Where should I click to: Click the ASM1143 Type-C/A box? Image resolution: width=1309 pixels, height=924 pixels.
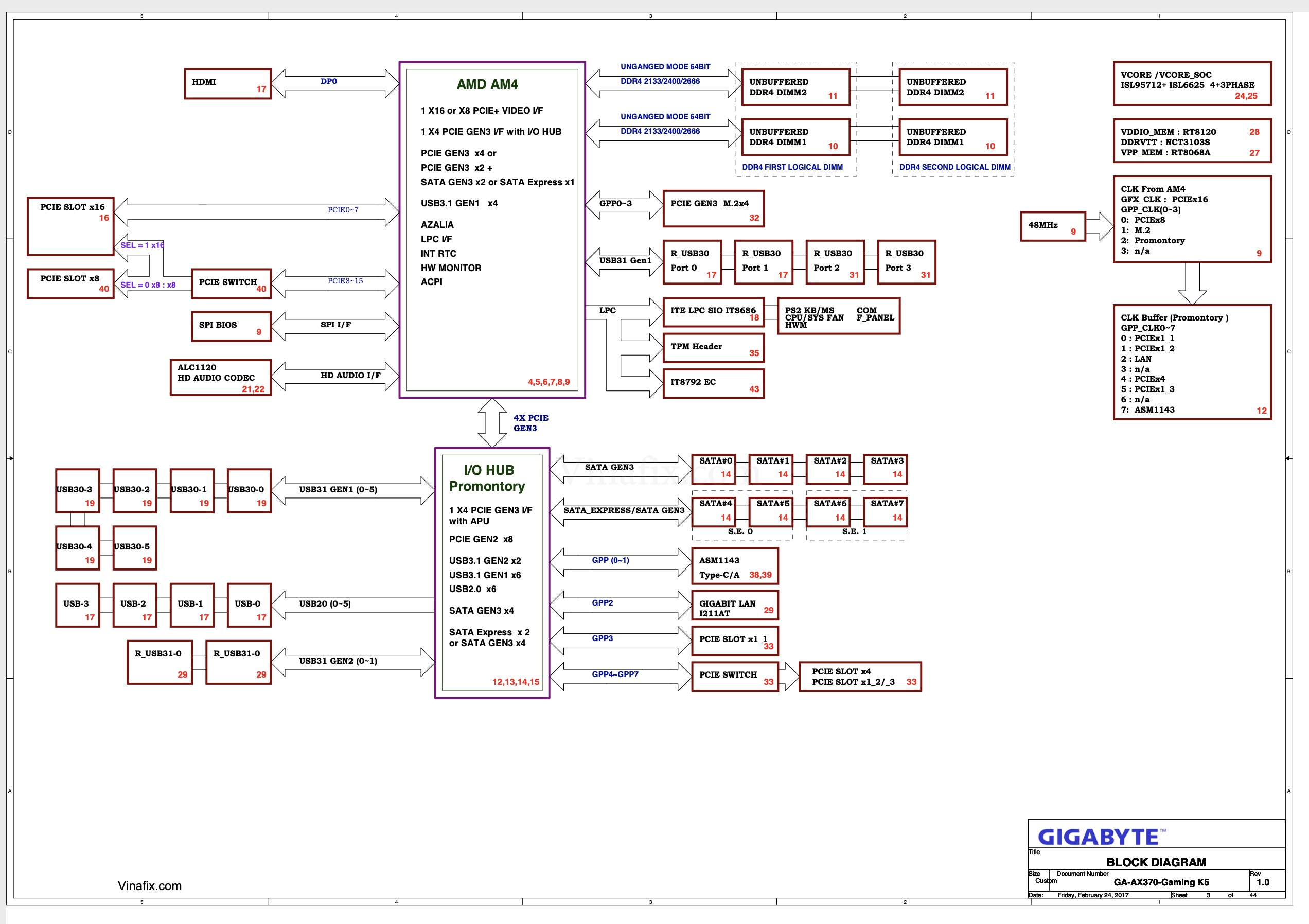(734, 566)
